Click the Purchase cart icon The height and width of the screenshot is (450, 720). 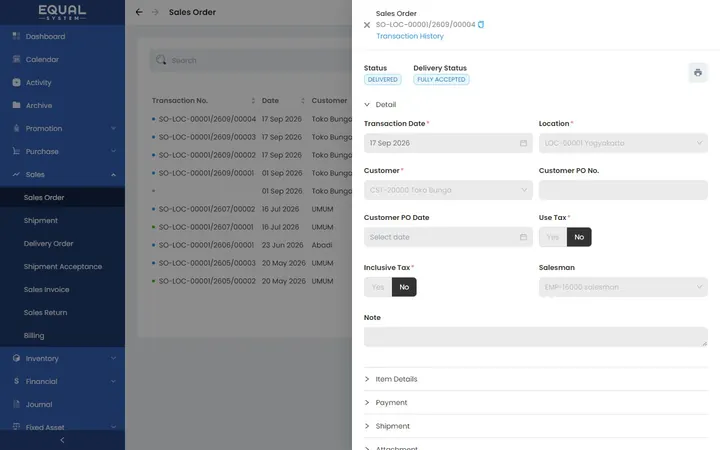17,151
